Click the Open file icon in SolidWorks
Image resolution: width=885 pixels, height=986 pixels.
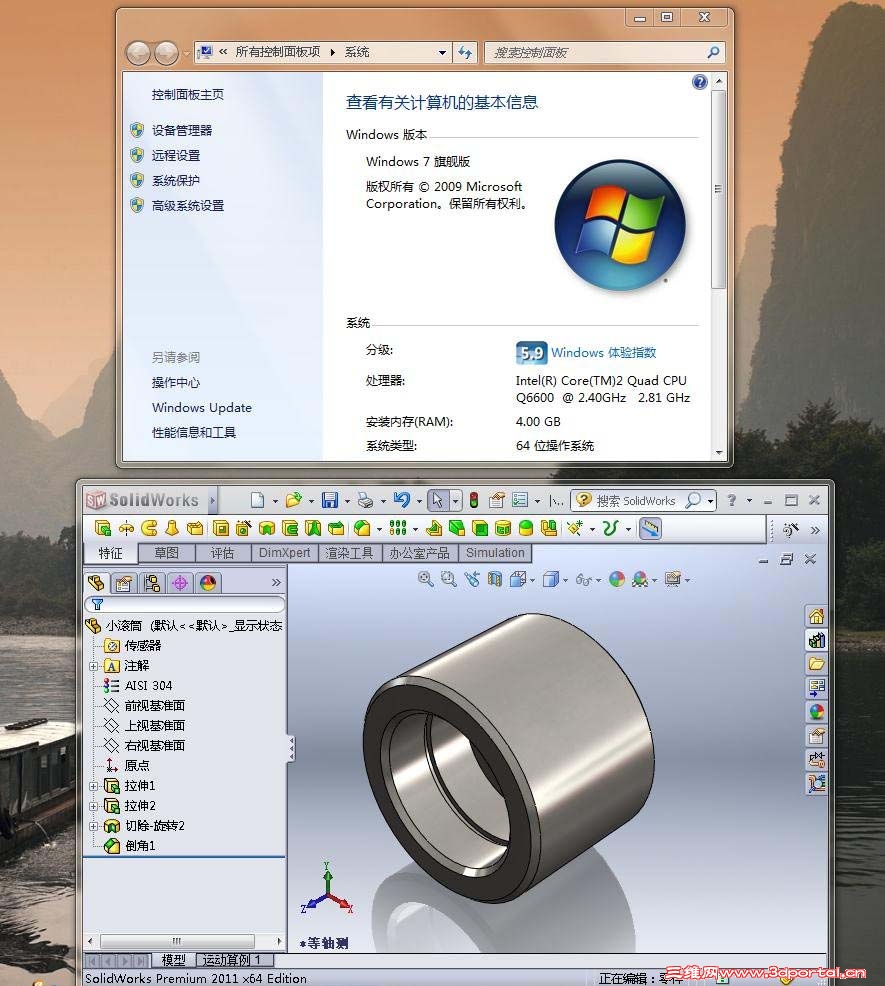[293, 500]
